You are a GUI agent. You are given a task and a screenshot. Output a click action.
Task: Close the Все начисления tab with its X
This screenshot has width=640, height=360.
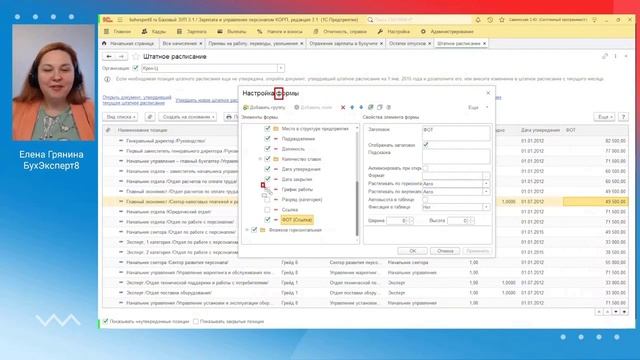200,43
